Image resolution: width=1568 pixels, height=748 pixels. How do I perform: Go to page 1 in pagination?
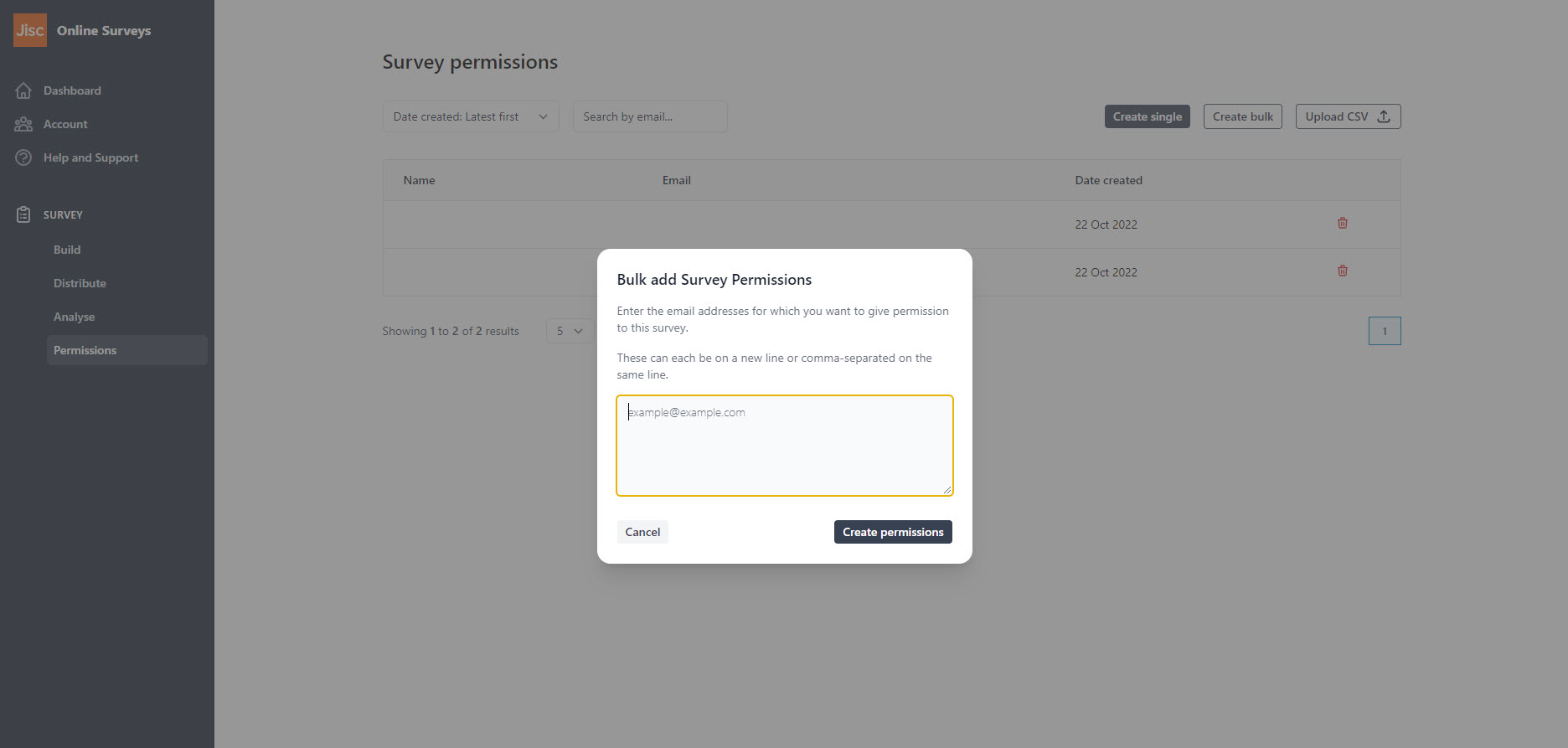click(x=1385, y=331)
